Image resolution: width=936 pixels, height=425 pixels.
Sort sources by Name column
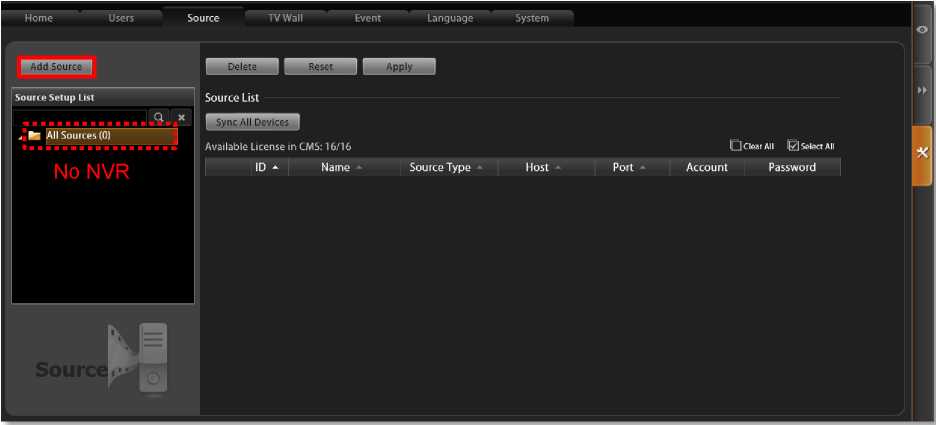[341, 167]
